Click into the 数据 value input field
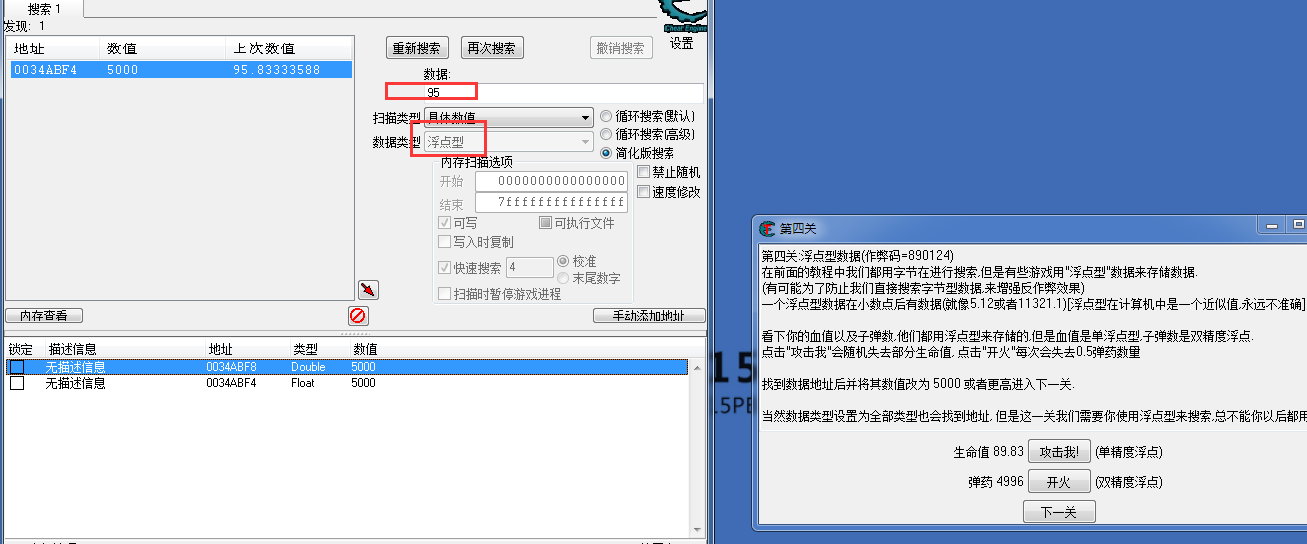This screenshot has height=544, width=1307. click(x=563, y=92)
